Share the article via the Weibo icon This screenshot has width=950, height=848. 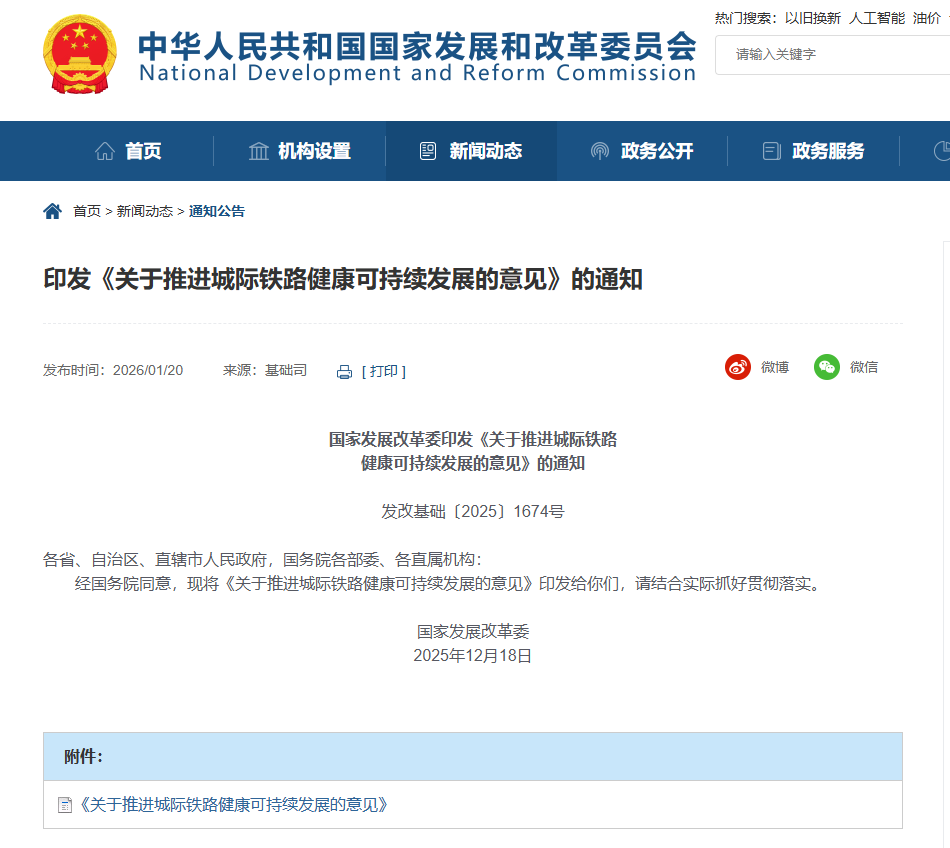tap(737, 367)
